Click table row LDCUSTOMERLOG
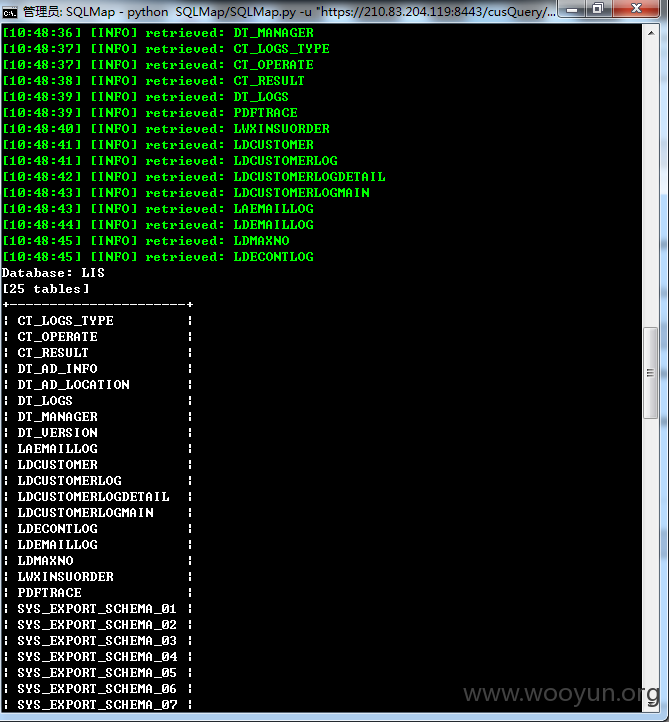 98,481
